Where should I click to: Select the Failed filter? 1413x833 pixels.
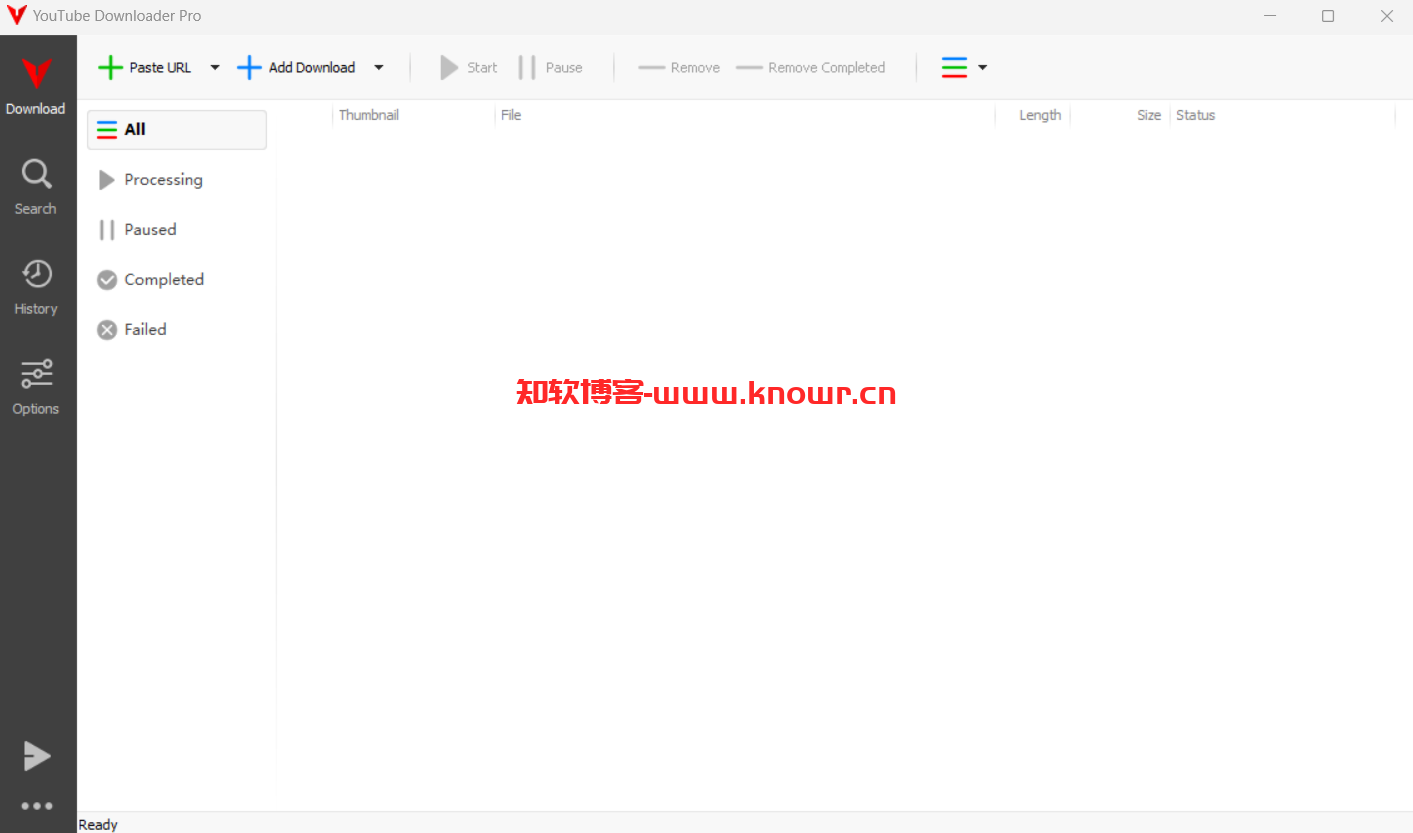tap(177, 329)
